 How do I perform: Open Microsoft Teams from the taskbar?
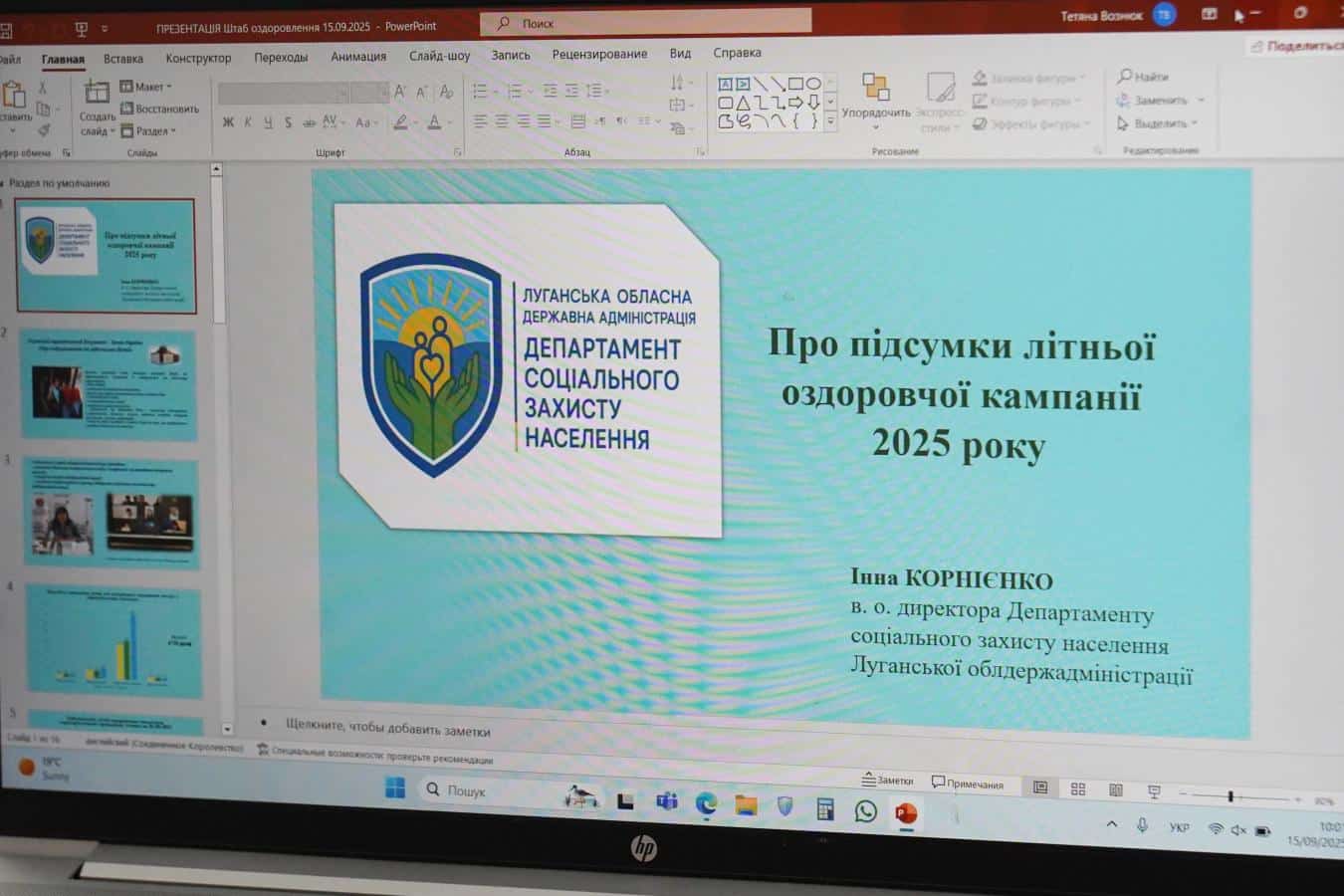coord(666,801)
